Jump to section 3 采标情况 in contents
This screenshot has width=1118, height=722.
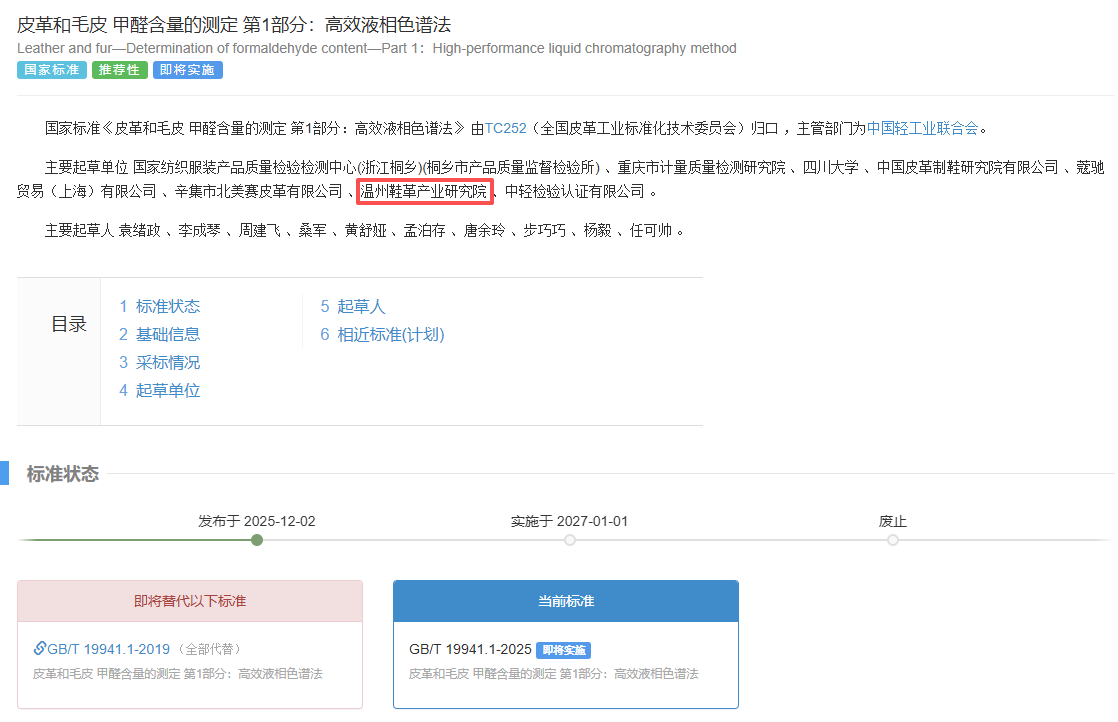160,363
